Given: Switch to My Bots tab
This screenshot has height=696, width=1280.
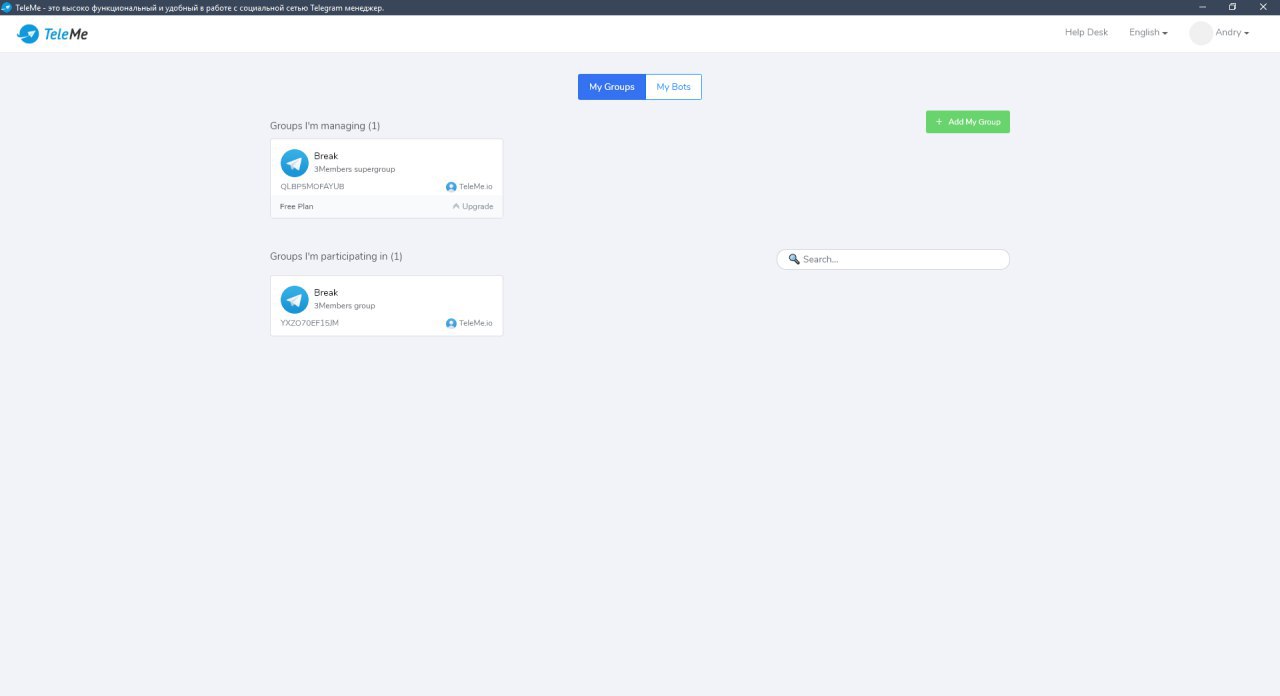Looking at the screenshot, I should [x=673, y=87].
